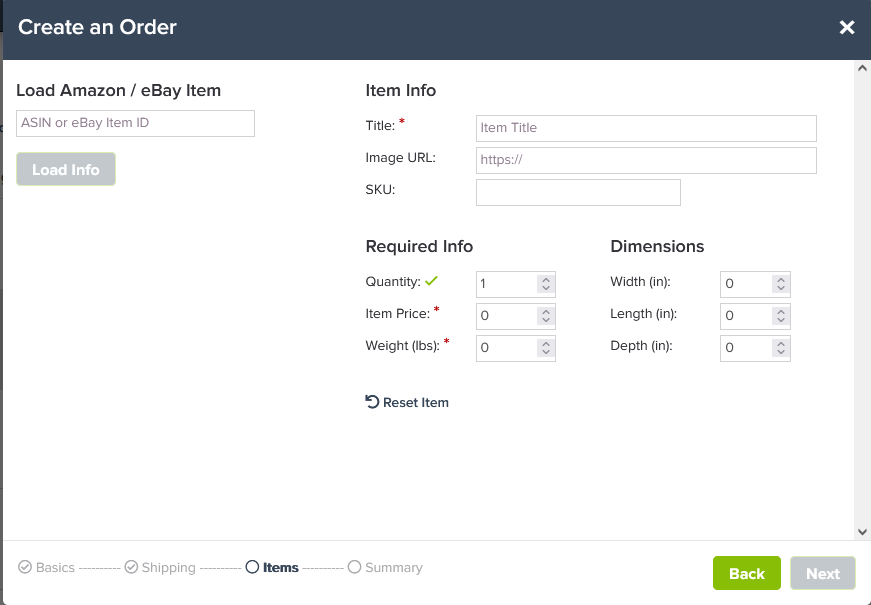Click the Next button
Image resolution: width=871 pixels, height=605 pixels.
pyautogui.click(x=823, y=573)
